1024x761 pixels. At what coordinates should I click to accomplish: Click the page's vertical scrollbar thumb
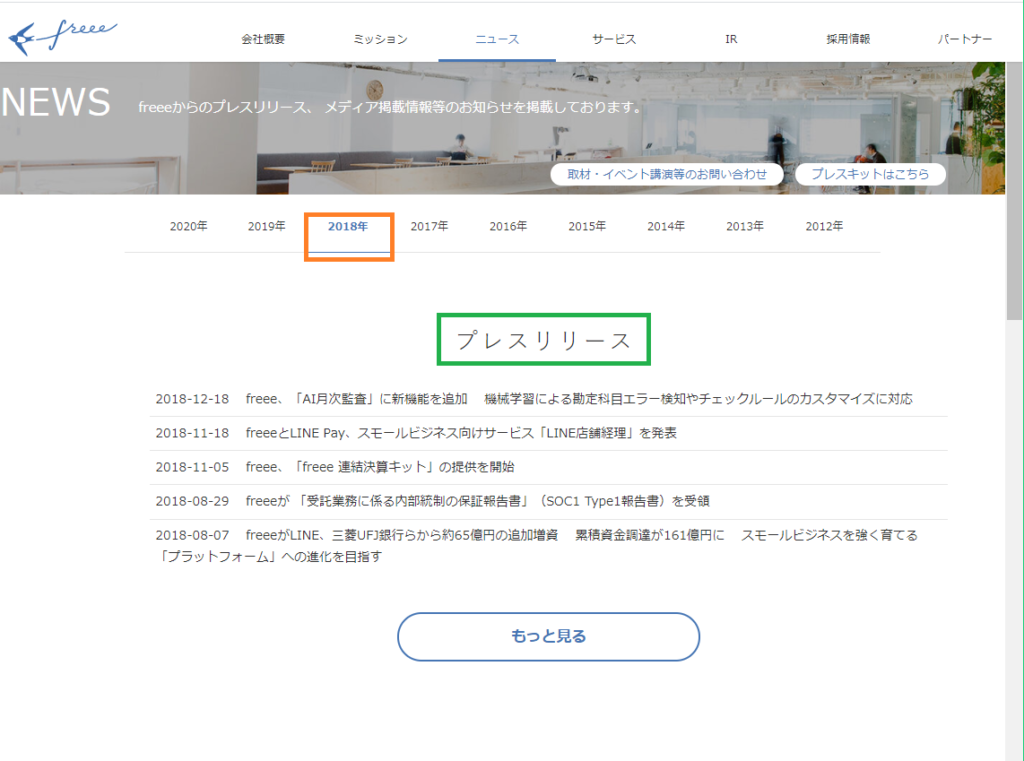1014,189
